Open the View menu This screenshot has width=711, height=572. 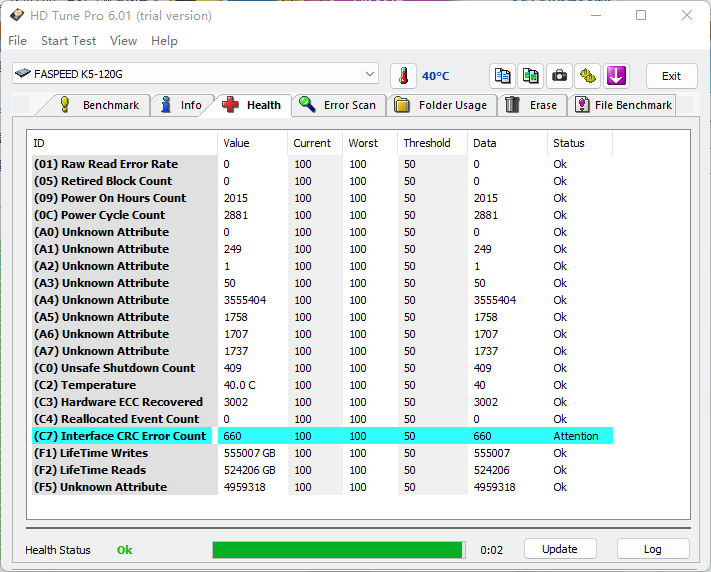tap(123, 41)
